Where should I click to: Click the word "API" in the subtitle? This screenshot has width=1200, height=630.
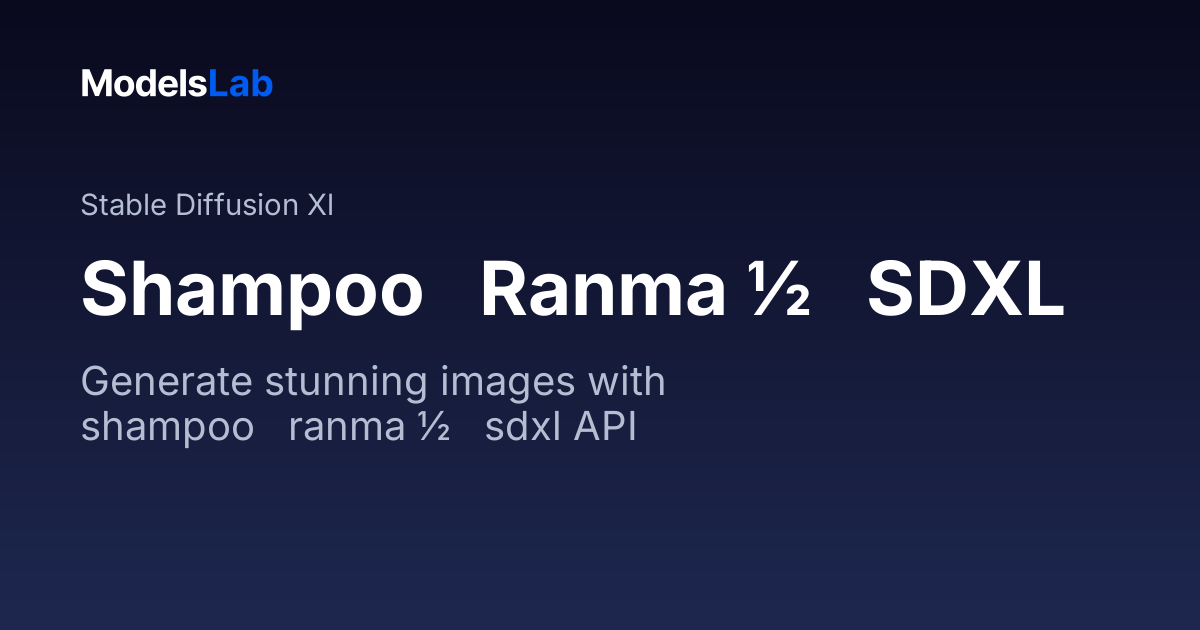point(605,427)
